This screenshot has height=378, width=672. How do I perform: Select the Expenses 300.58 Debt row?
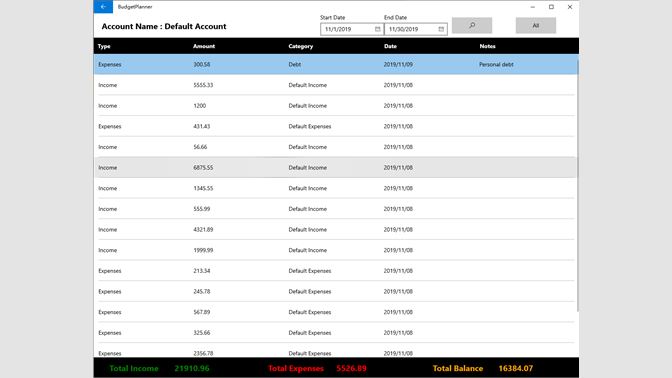point(336,64)
